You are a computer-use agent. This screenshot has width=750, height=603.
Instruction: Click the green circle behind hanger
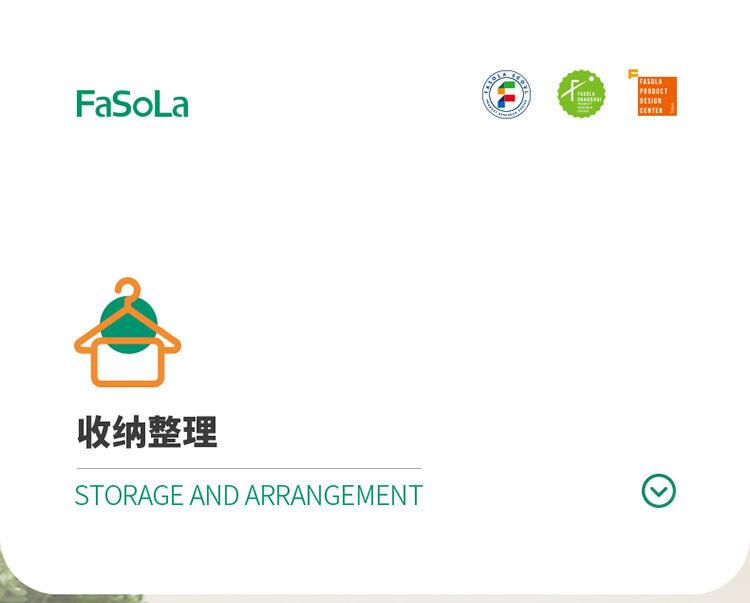coord(128,325)
